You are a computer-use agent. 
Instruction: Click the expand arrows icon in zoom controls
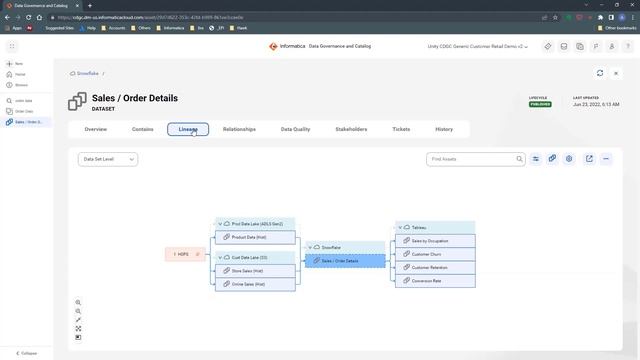pos(78,320)
